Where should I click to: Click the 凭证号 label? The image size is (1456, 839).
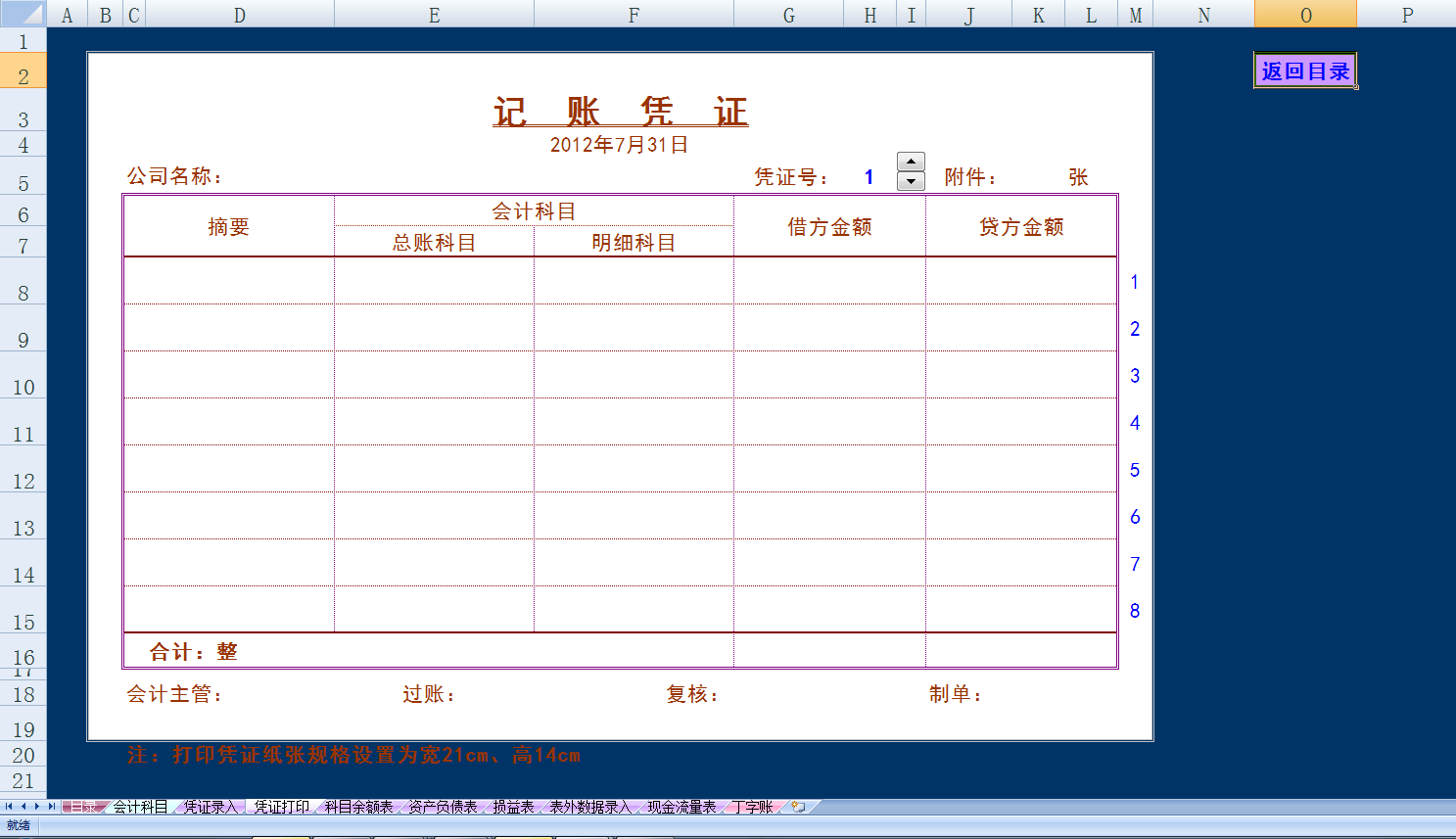coord(791,177)
